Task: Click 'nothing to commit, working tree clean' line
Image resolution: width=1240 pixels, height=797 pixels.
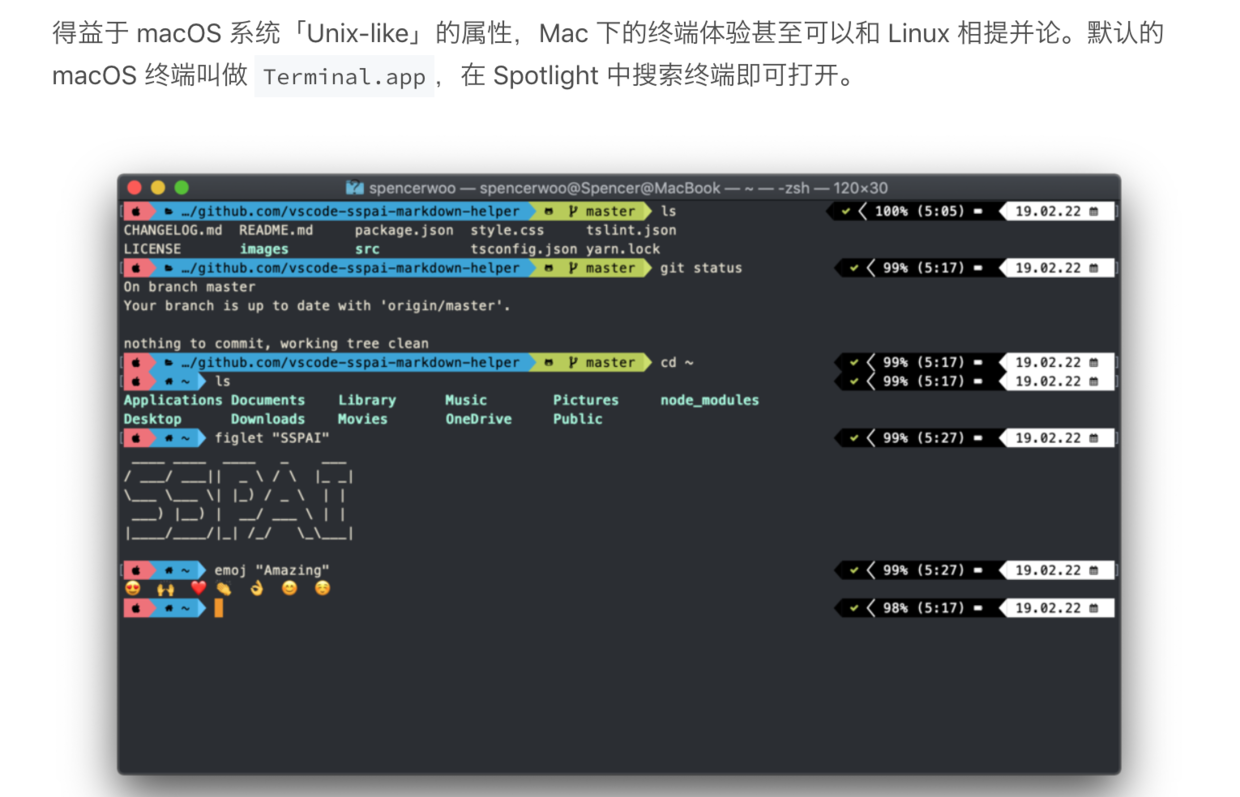Action: 276,343
